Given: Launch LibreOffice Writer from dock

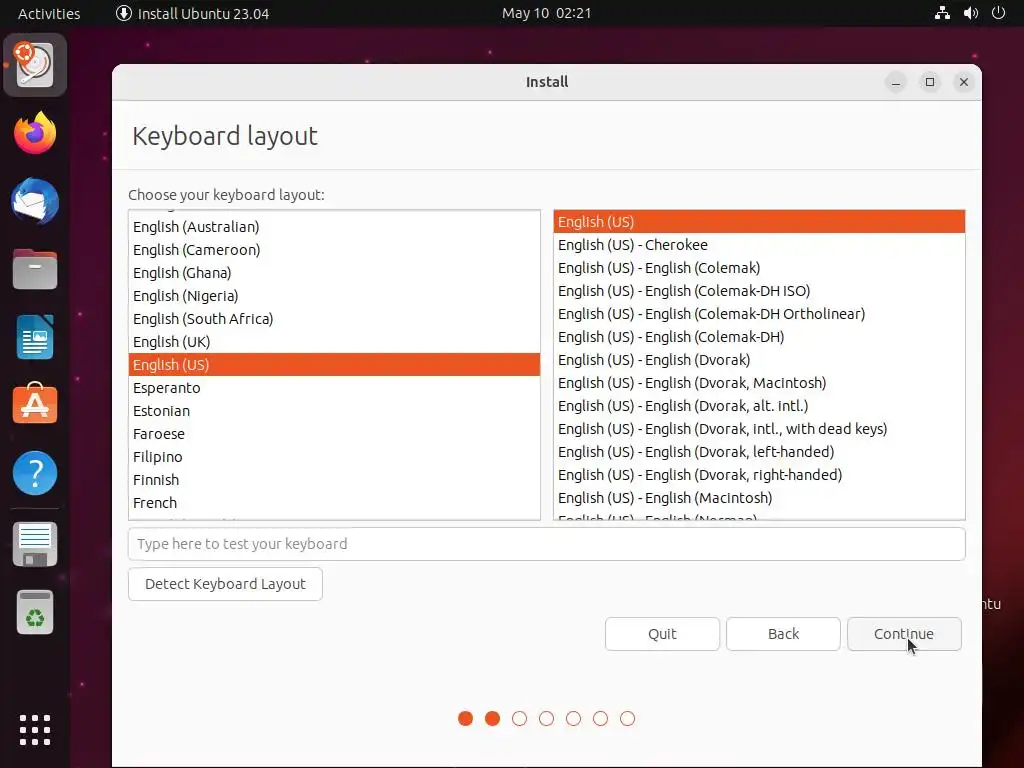Looking at the screenshot, I should [x=35, y=337].
